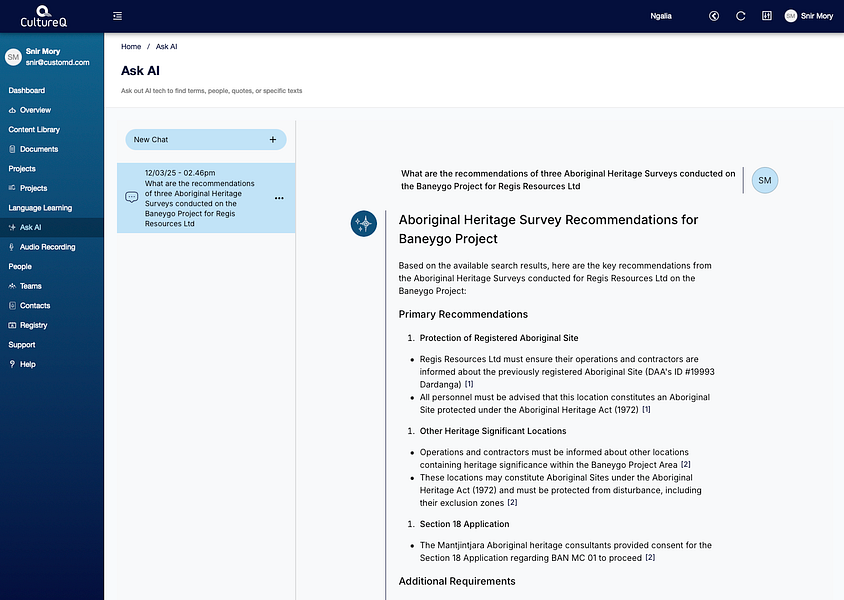844x600 pixels.
Task: Click sidebar profile avatar SM
Action: click(13, 57)
